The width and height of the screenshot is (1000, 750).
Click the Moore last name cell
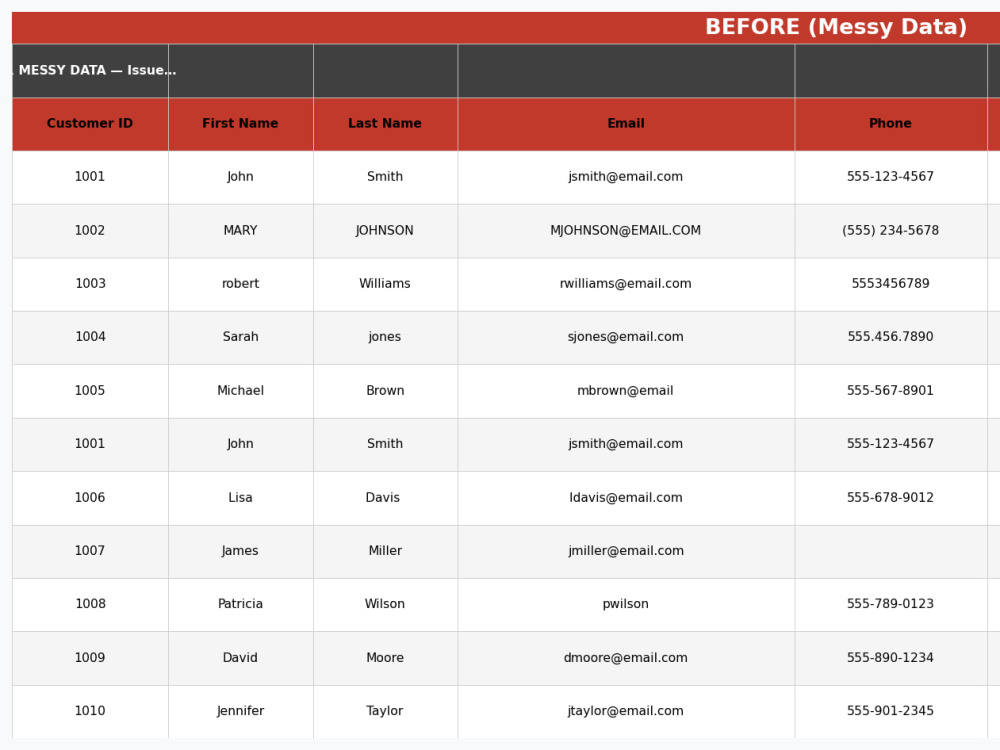[x=385, y=658]
